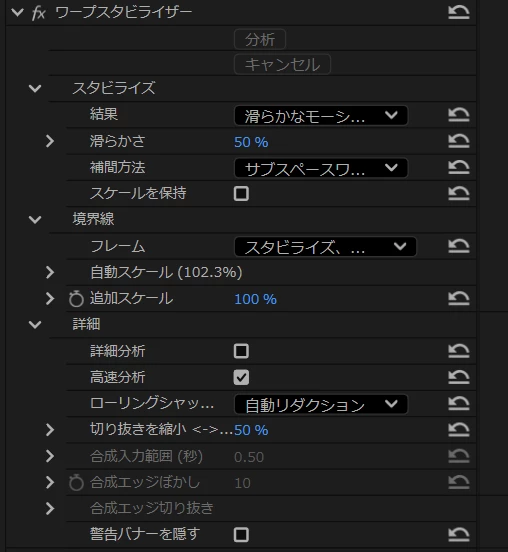Click the スタビライズ section label
Viewport: 508px width, 552px height.
pyautogui.click(x=114, y=88)
